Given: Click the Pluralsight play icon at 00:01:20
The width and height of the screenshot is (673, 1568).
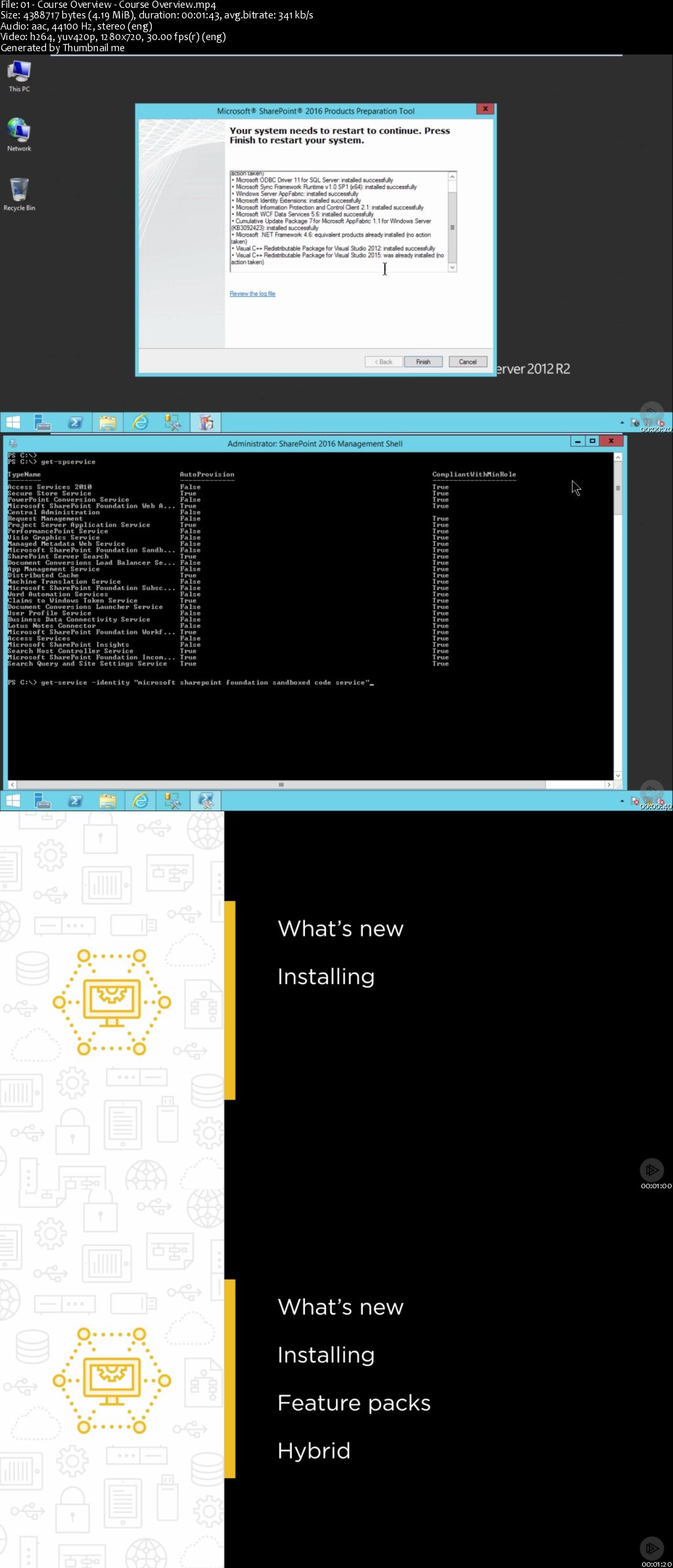Looking at the screenshot, I should coord(652,1548).
